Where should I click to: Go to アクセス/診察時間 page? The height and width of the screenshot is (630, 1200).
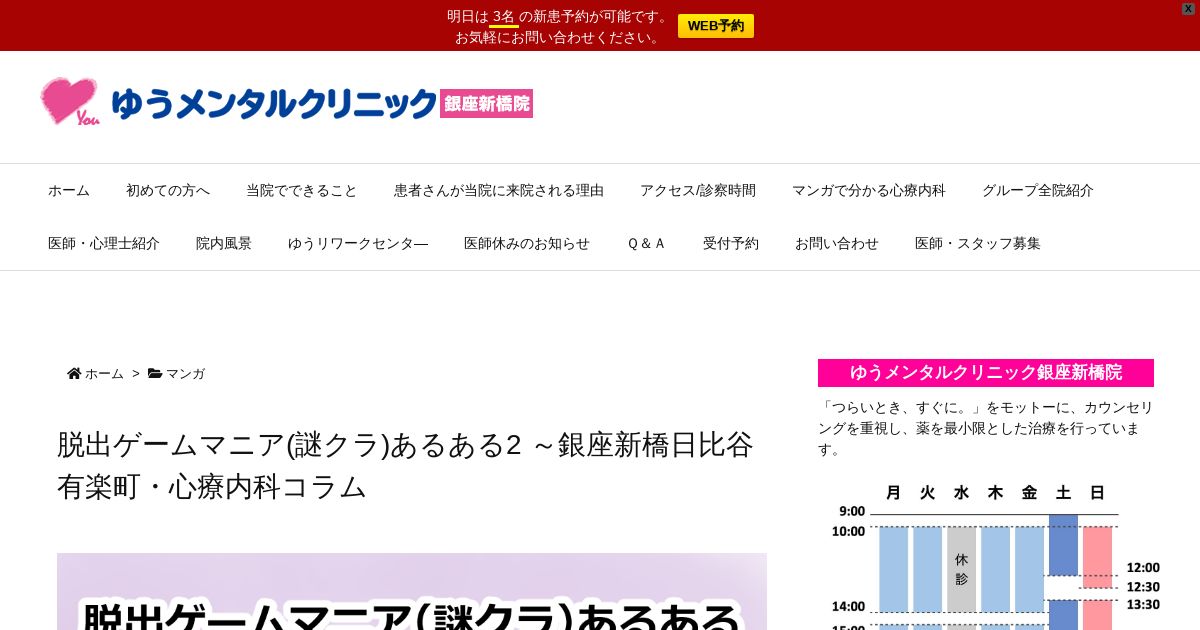point(698,190)
